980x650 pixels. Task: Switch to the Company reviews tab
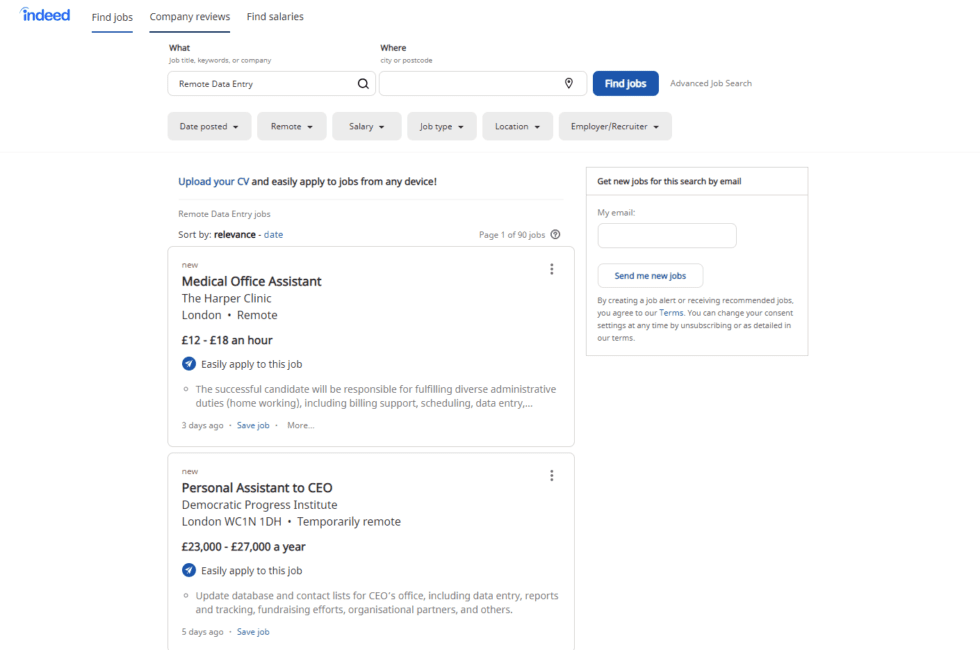tap(189, 17)
